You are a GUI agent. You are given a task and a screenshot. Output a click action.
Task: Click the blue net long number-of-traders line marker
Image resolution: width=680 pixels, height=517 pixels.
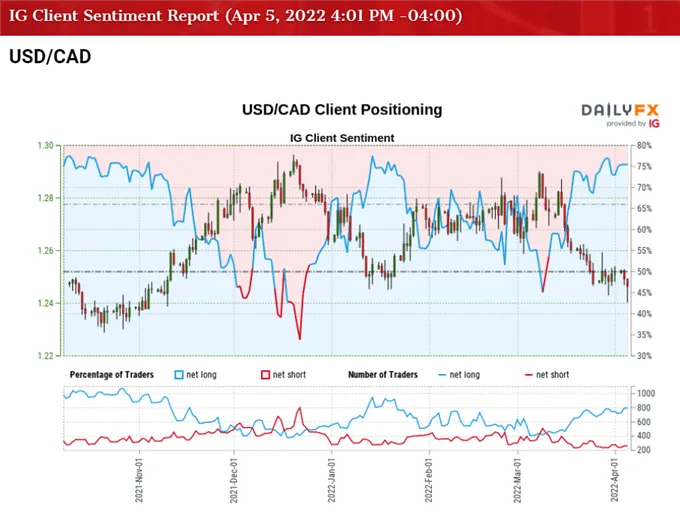[x=442, y=375]
